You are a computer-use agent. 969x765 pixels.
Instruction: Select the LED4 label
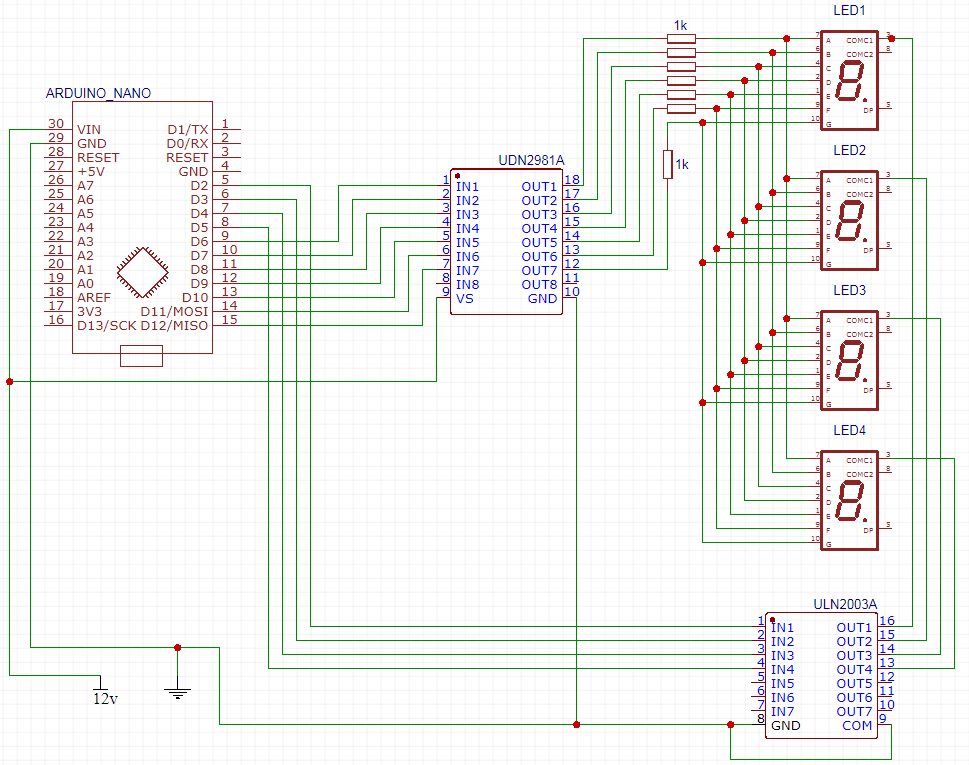click(x=849, y=430)
